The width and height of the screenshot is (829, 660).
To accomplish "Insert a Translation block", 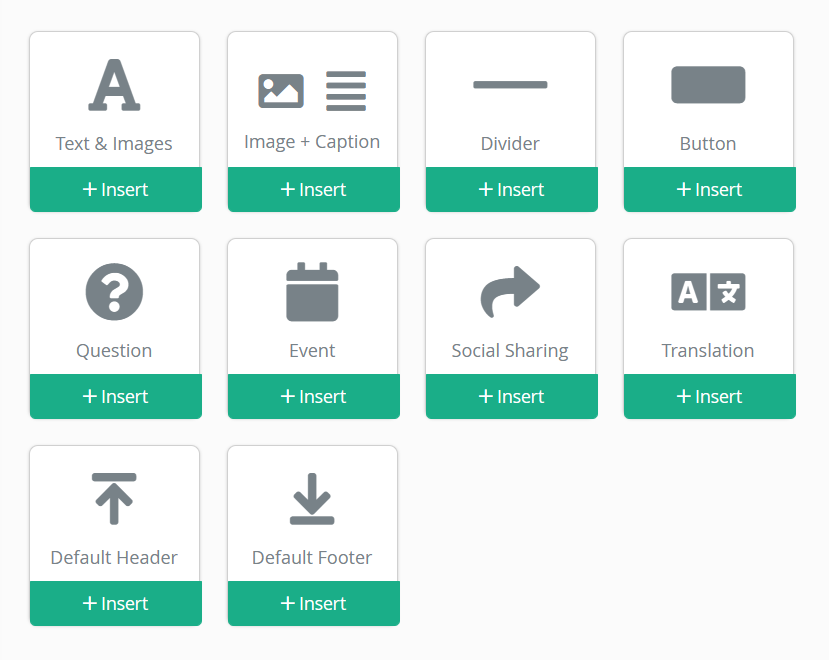I will (709, 397).
